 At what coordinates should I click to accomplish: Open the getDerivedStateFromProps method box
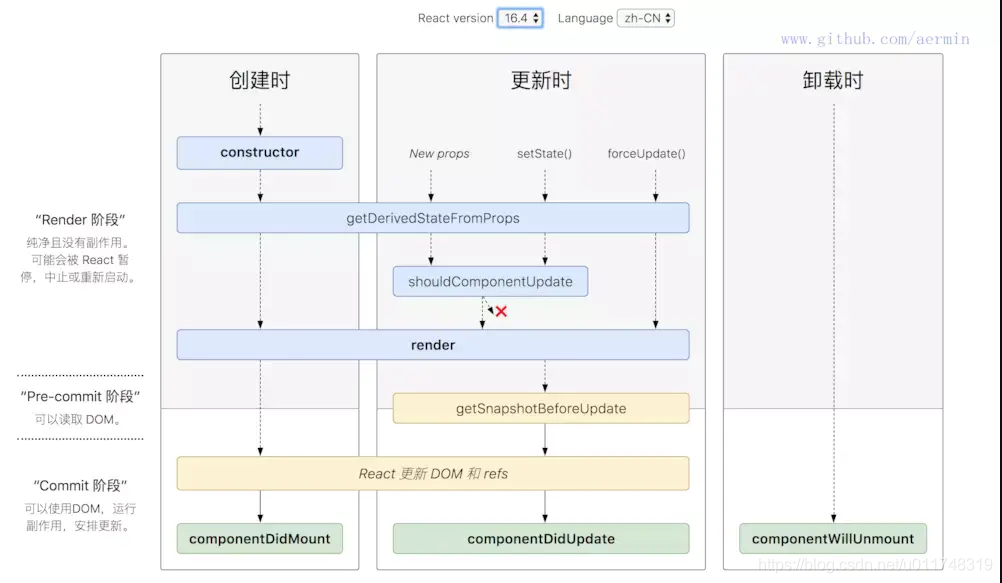click(x=433, y=217)
